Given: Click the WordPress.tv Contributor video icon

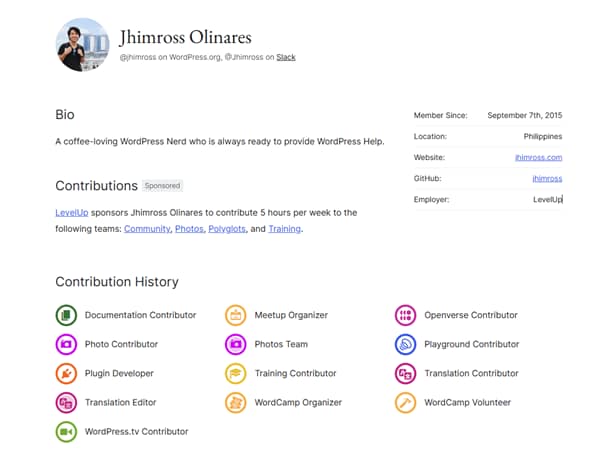Looking at the screenshot, I should (66, 431).
